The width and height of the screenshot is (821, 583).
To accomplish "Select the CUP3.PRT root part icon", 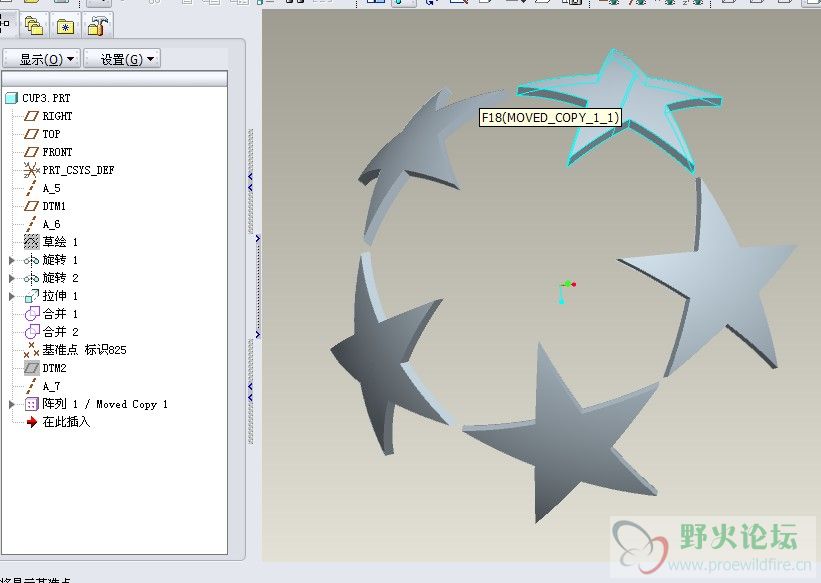I will pos(12,98).
